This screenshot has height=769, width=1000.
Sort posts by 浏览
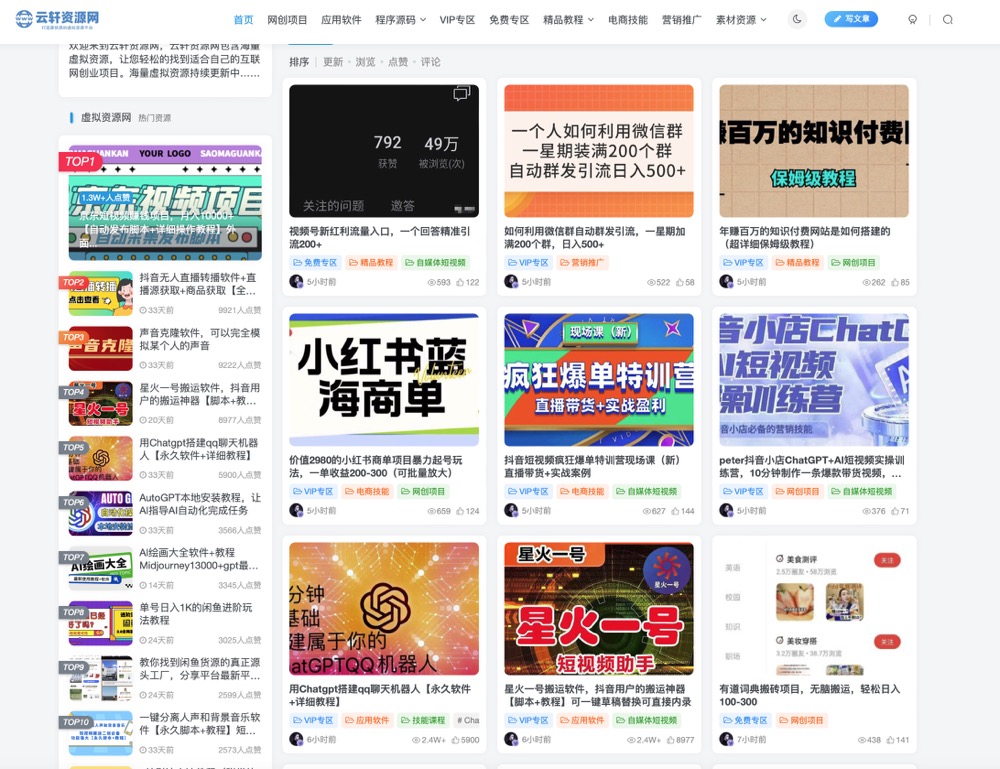[x=365, y=62]
